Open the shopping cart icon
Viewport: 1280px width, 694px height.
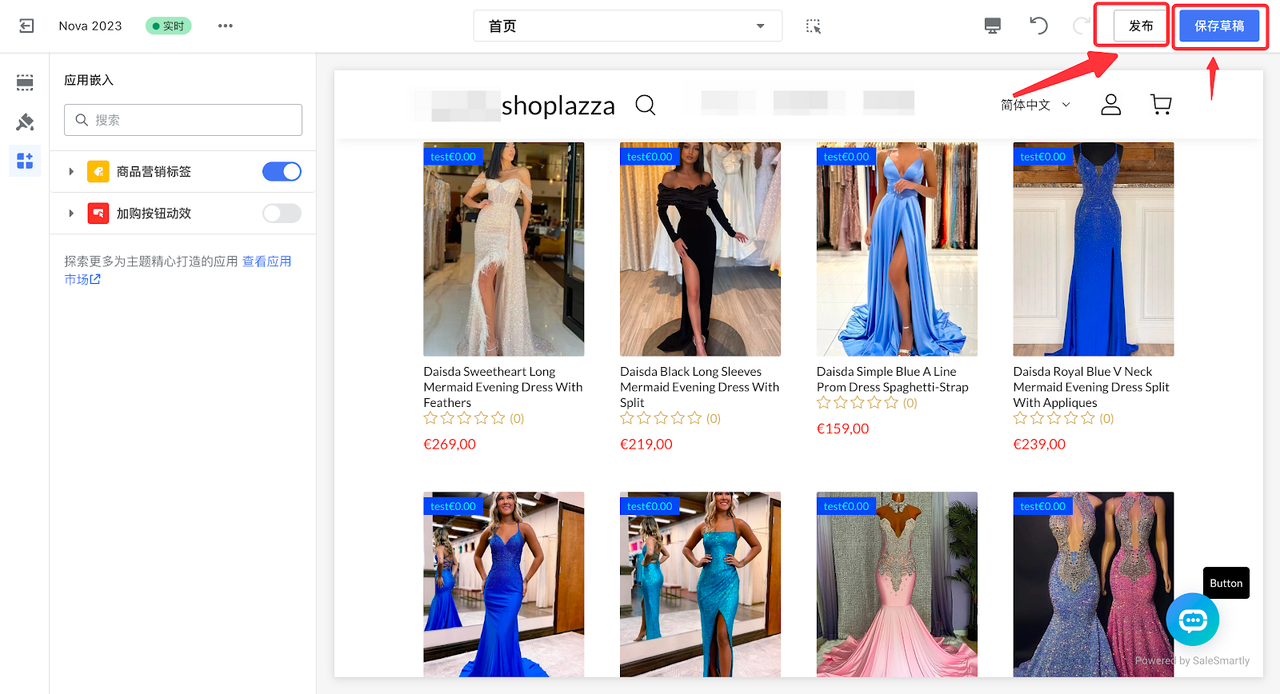[x=1160, y=105]
